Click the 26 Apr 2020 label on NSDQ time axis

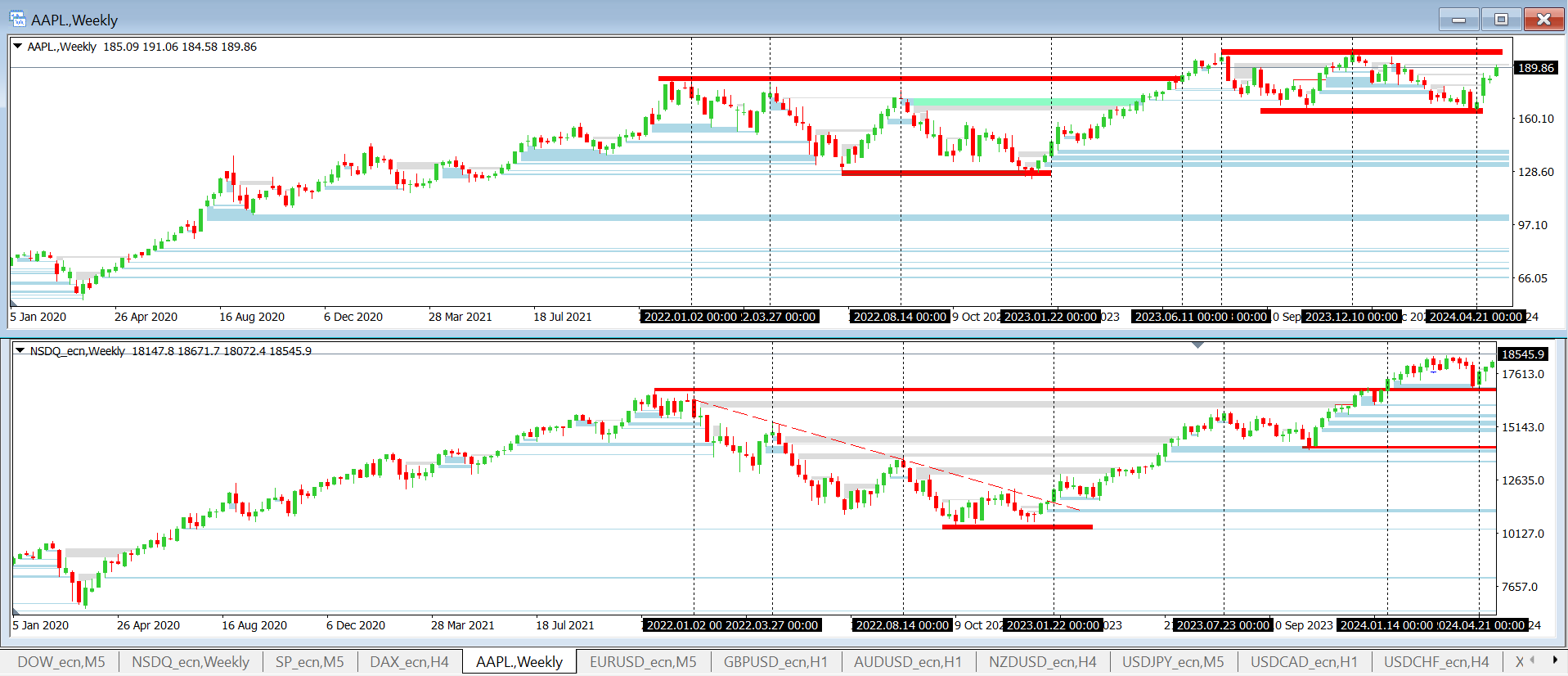click(x=148, y=625)
